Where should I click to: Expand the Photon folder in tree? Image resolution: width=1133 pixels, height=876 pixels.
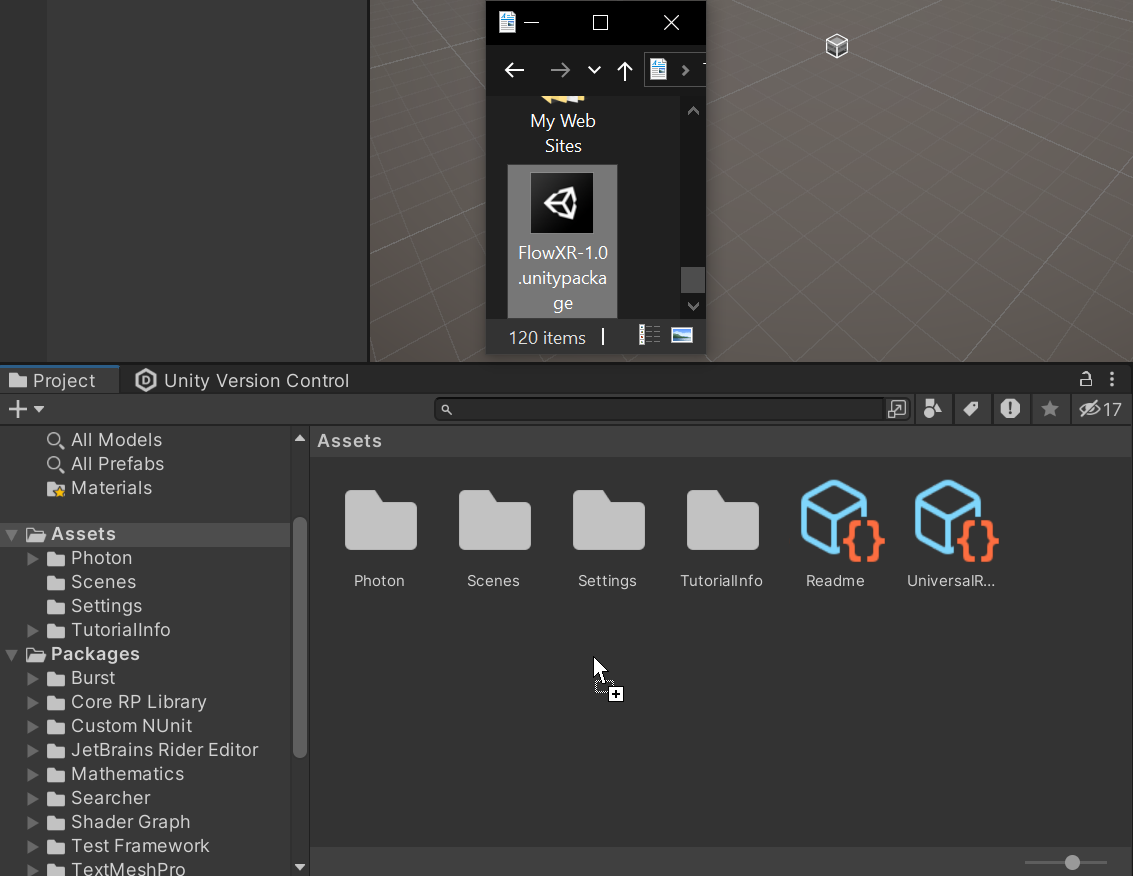(33, 558)
